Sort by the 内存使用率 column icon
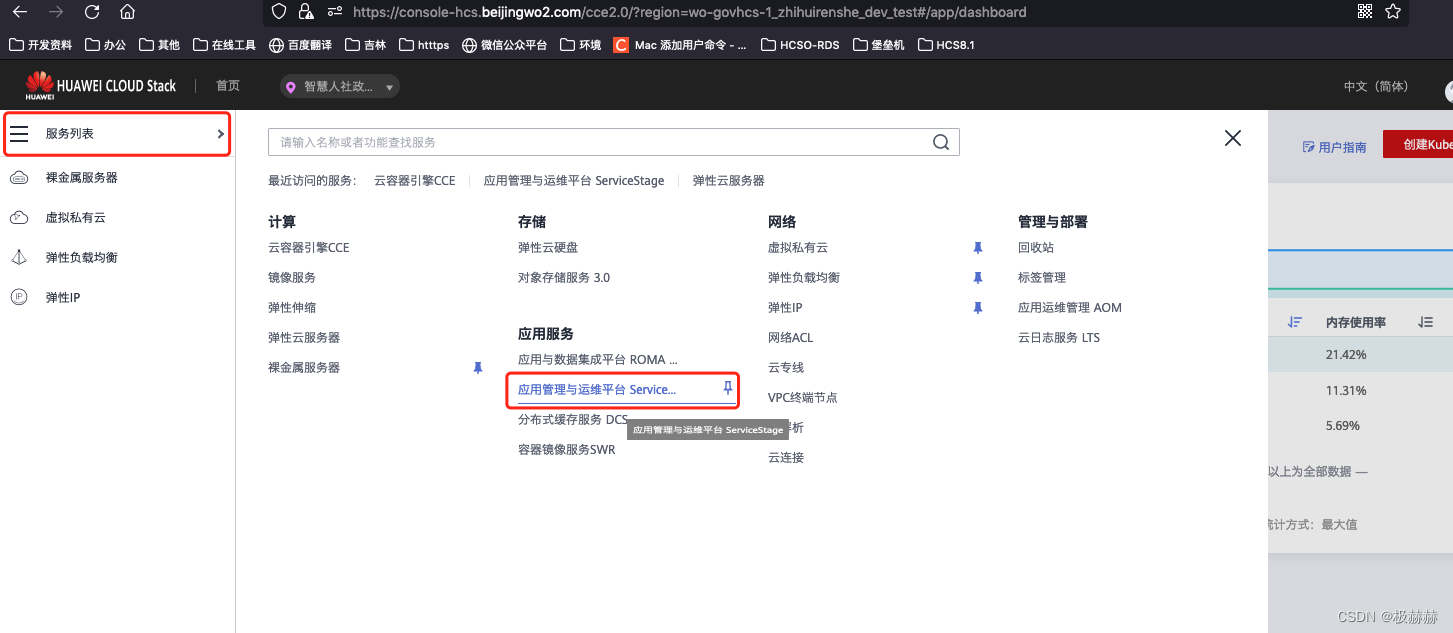The image size is (1453, 633). [x=1426, y=322]
